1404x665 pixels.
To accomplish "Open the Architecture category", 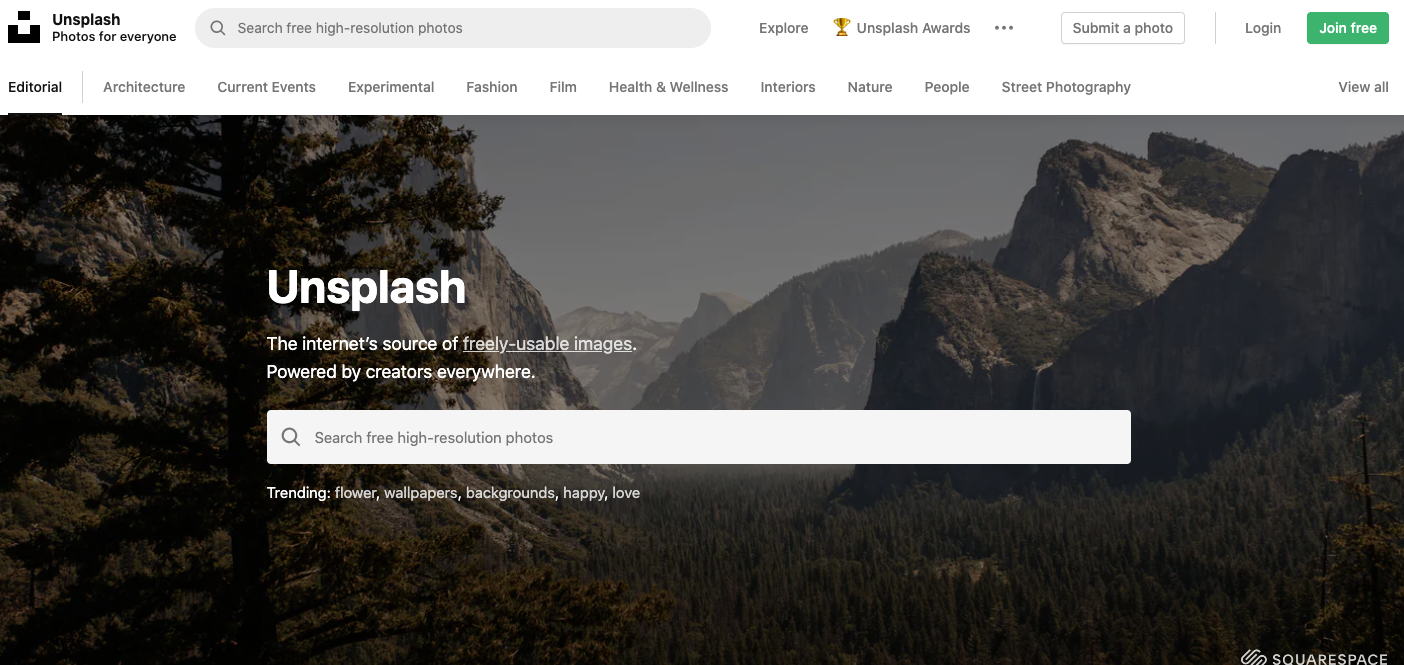I will (144, 87).
